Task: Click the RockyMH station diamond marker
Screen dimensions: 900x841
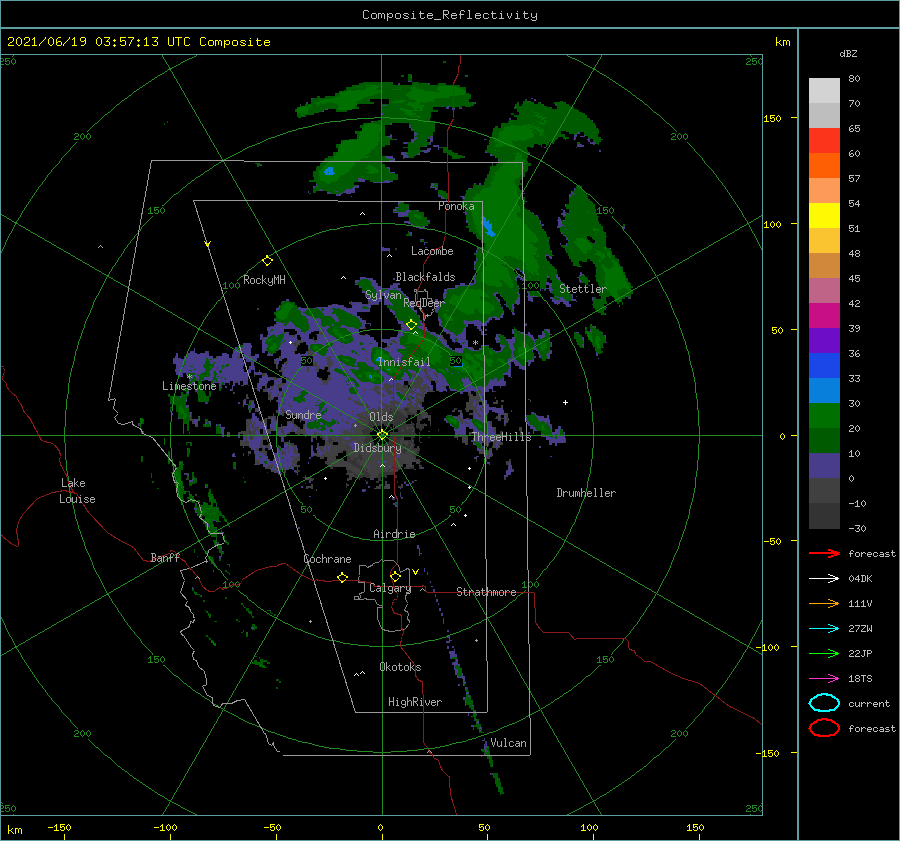Action: coord(267,261)
